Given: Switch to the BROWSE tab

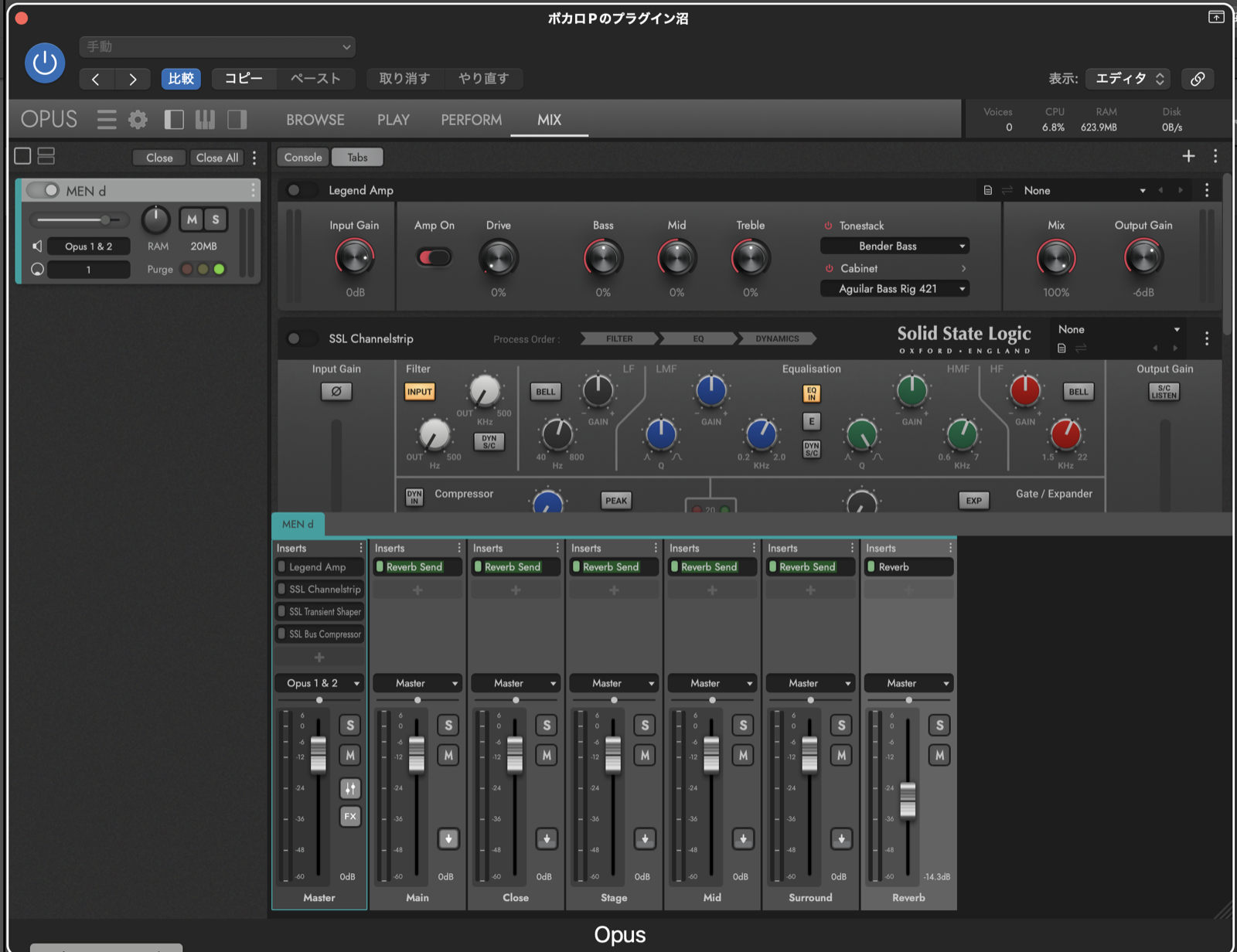Looking at the screenshot, I should (x=315, y=120).
